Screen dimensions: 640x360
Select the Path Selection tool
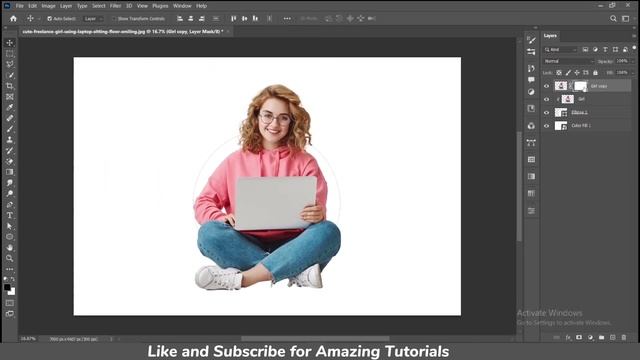pyautogui.click(x=10, y=226)
